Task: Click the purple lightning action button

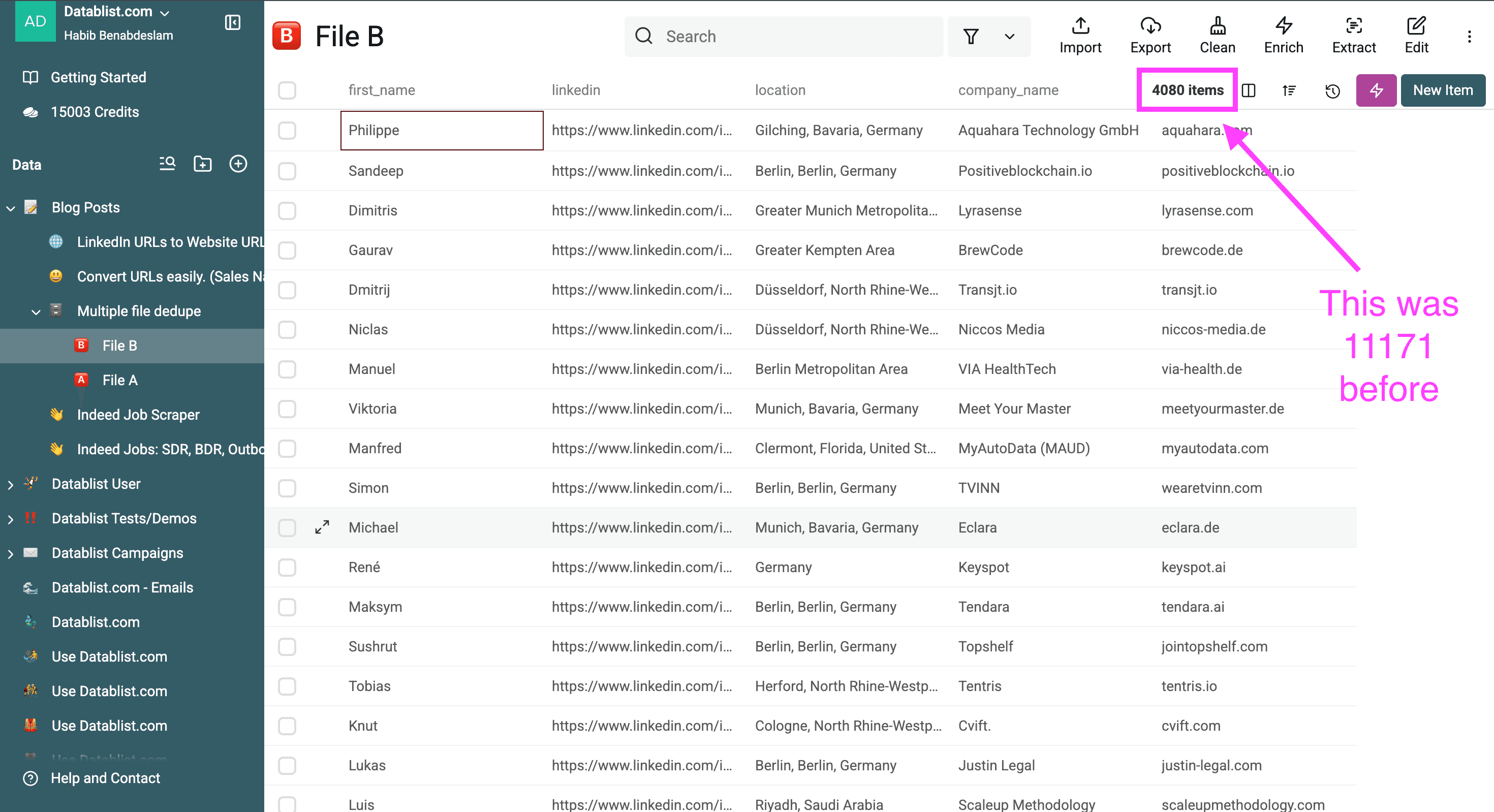Action: [1375, 90]
